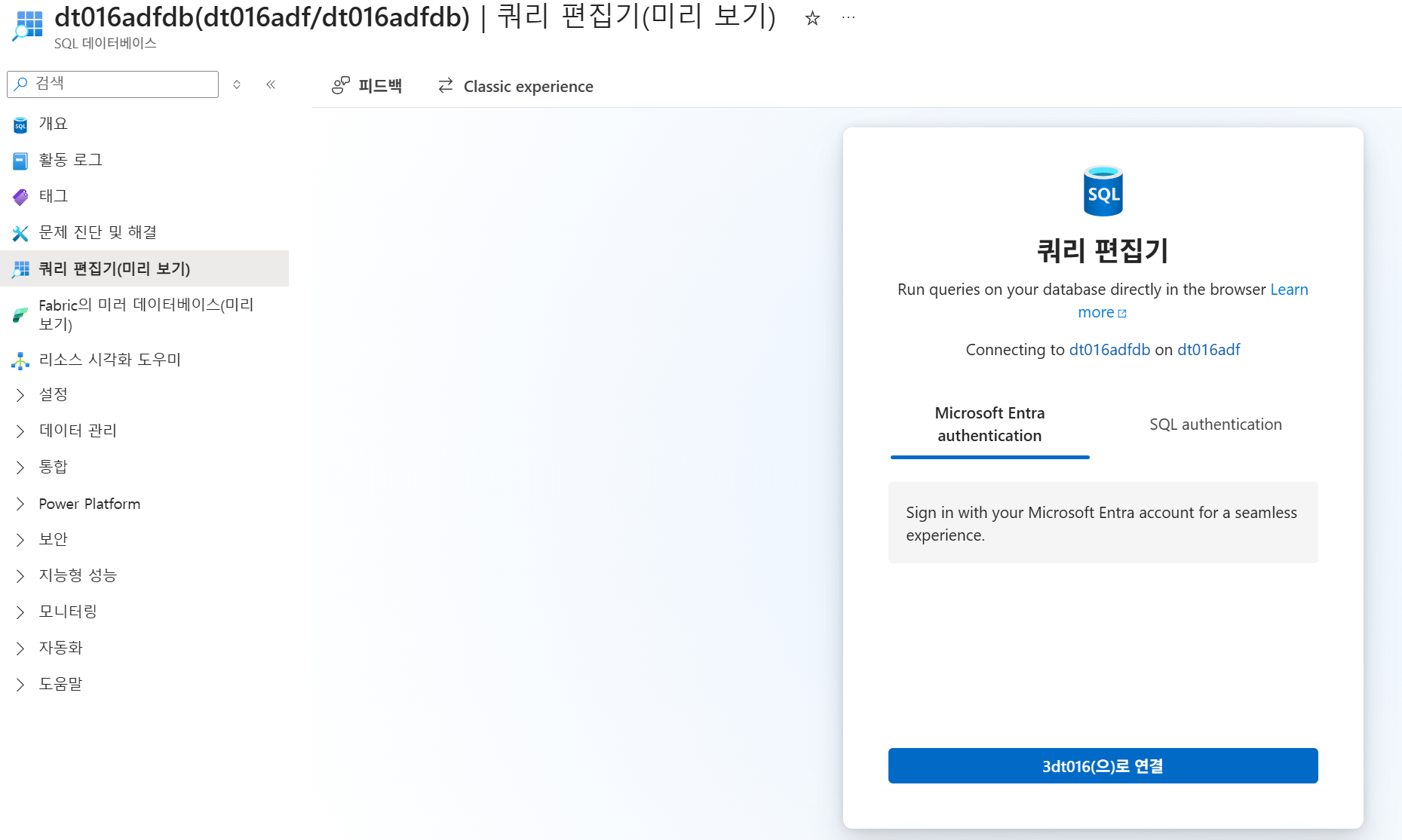The height and width of the screenshot is (840, 1402).
Task: Expand the 도움말 section
Action: click(x=20, y=685)
